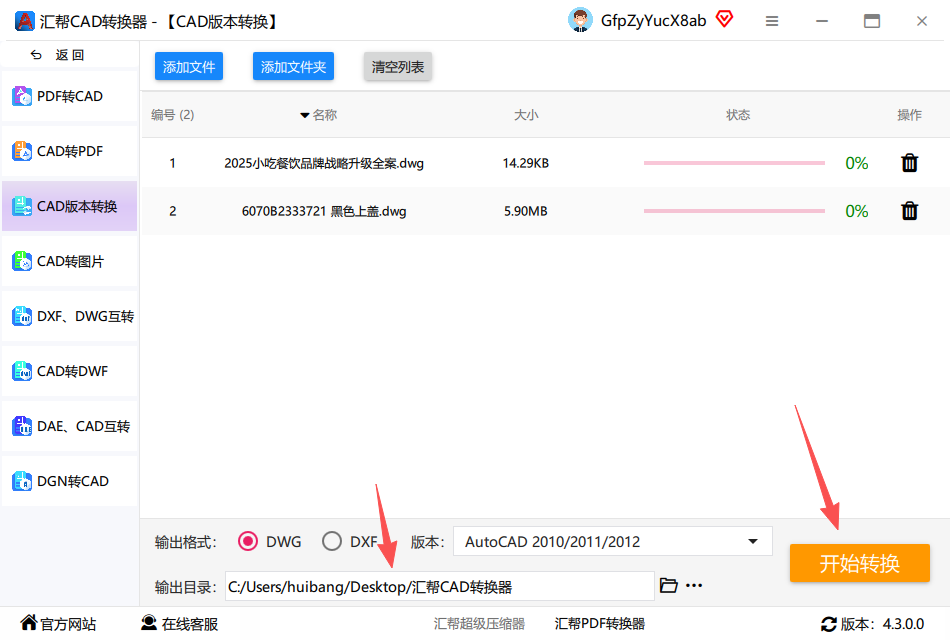Check for updates via version refresh icon
950x640 pixels.
(828, 624)
